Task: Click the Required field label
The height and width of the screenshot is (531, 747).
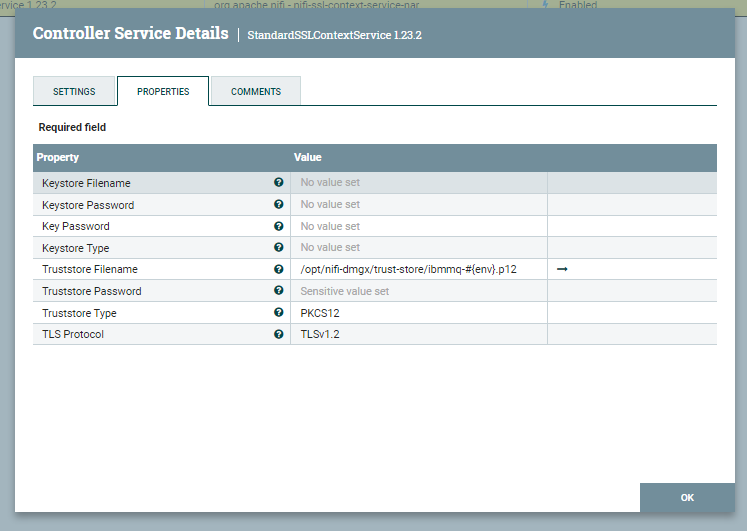Action: click(x=72, y=127)
